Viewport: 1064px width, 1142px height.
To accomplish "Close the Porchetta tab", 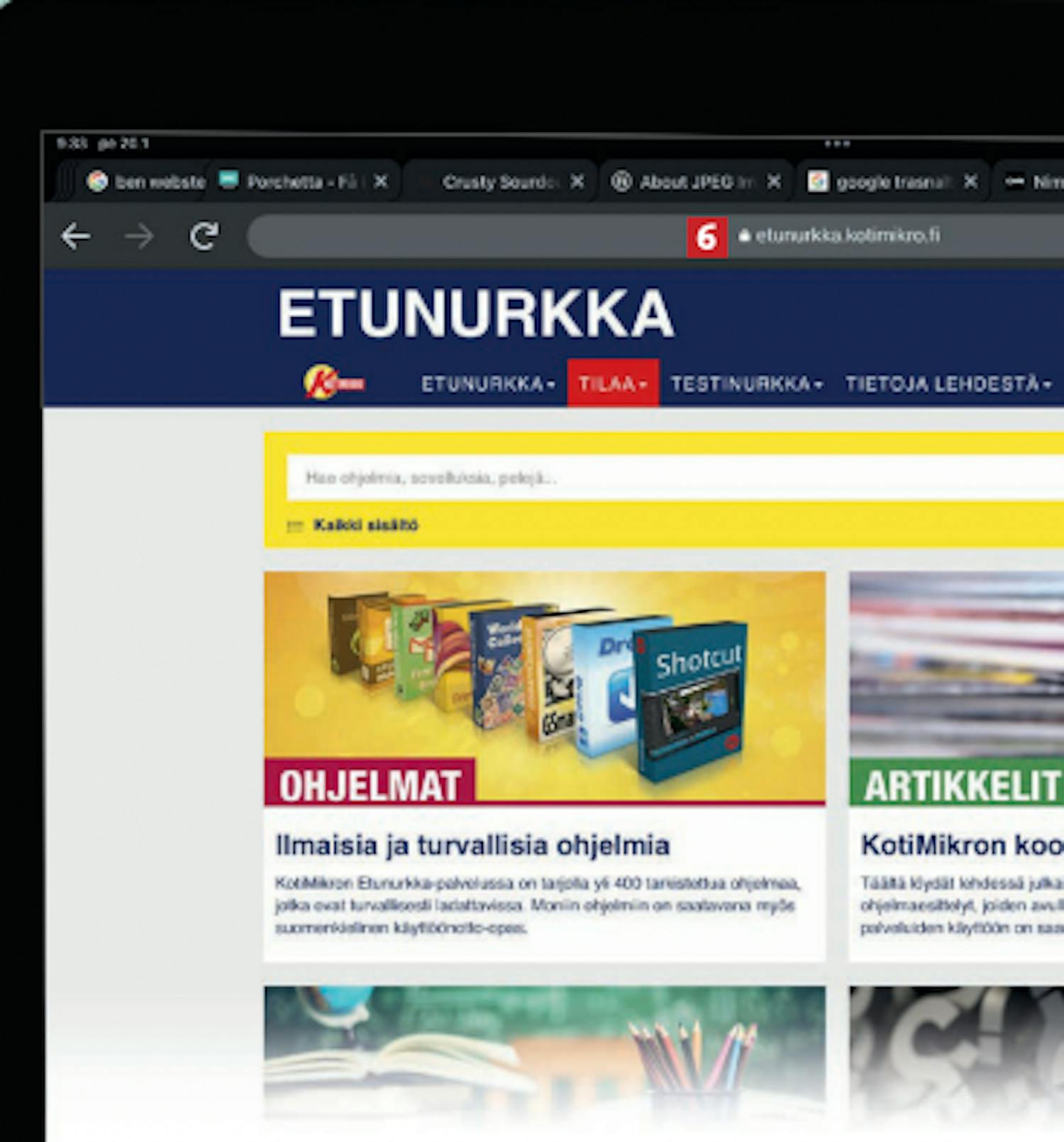I will (x=381, y=182).
